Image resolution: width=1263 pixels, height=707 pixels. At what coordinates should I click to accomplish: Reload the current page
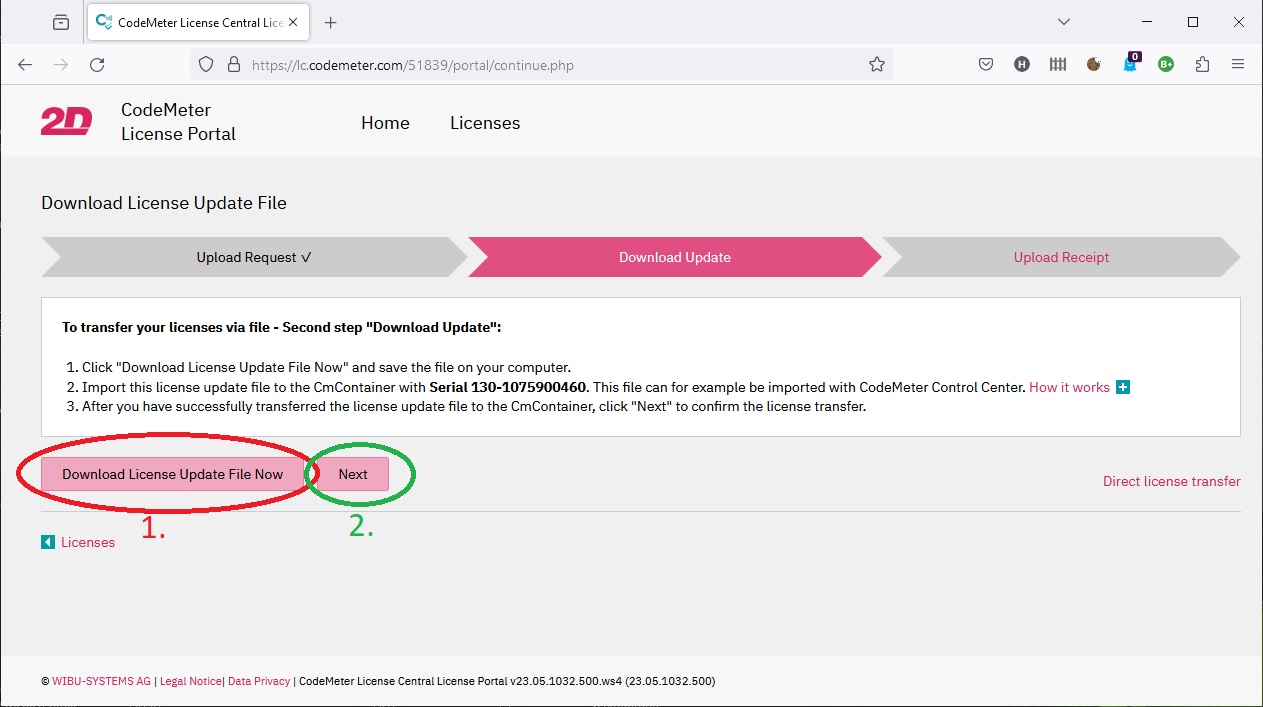pyautogui.click(x=97, y=64)
